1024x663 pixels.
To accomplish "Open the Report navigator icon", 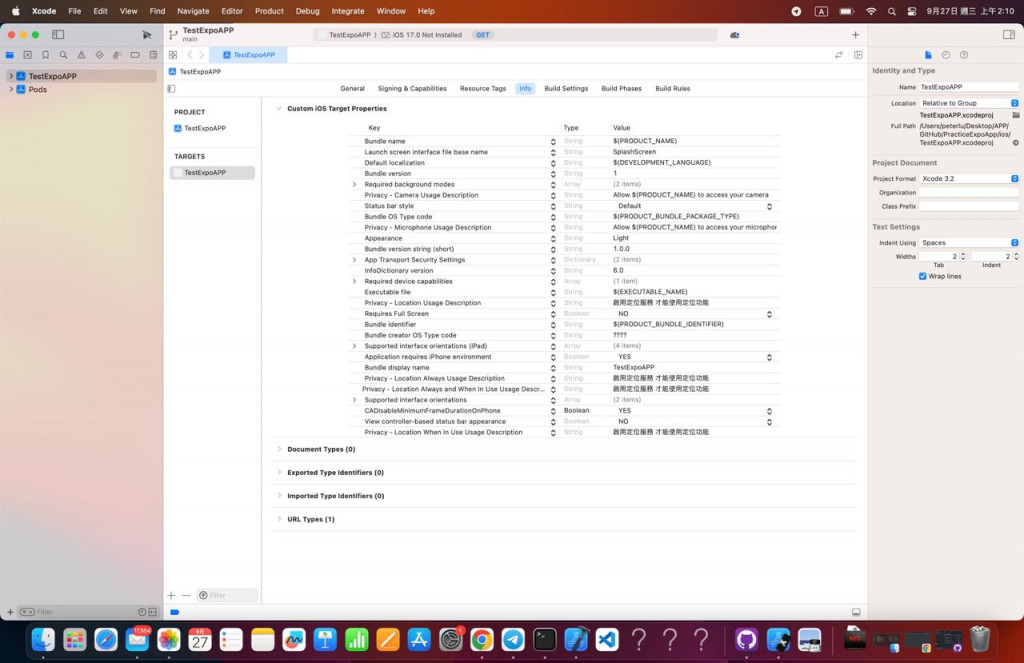I will [x=153, y=55].
